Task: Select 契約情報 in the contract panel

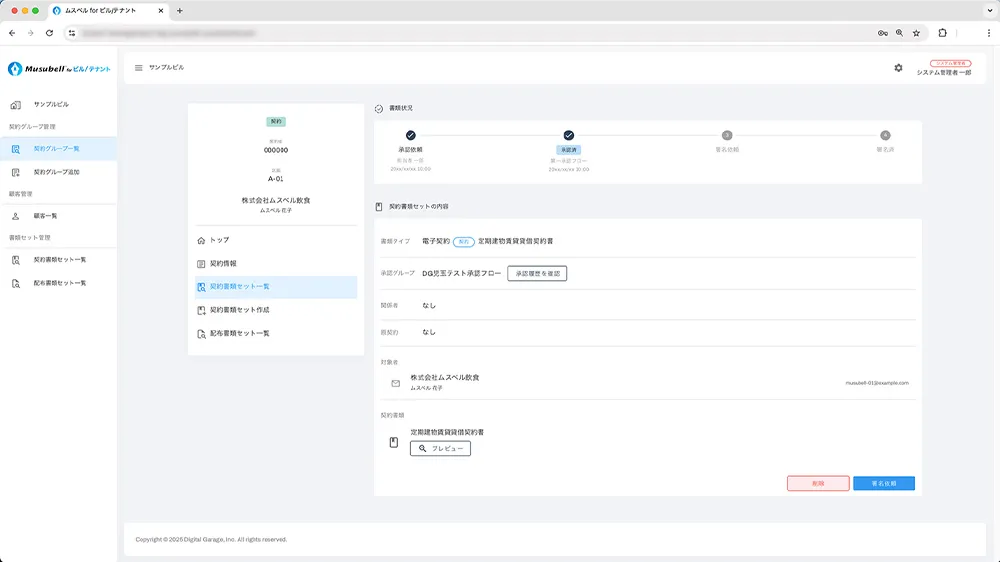Action: [x=223, y=264]
